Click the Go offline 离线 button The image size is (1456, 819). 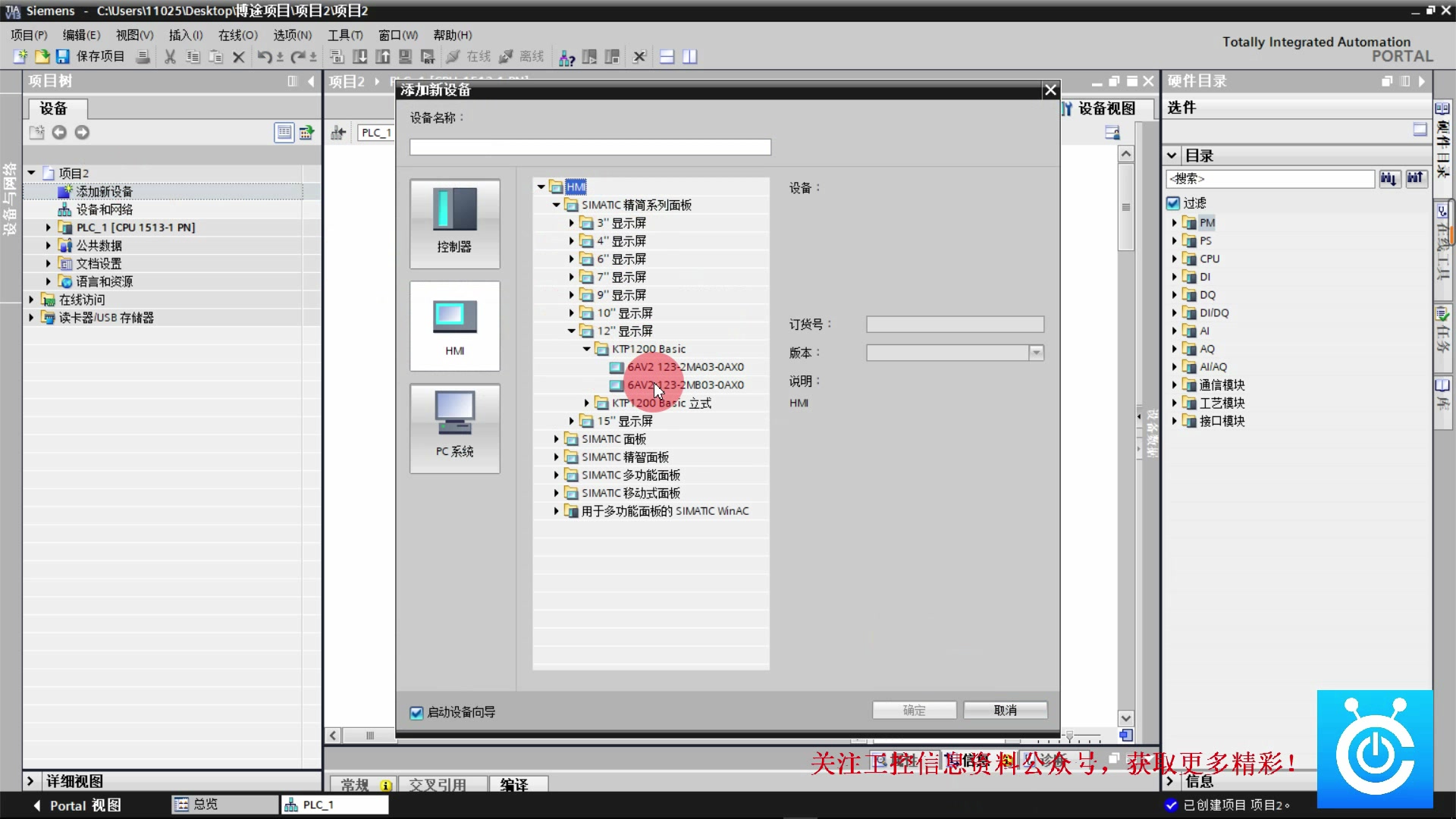point(522,57)
